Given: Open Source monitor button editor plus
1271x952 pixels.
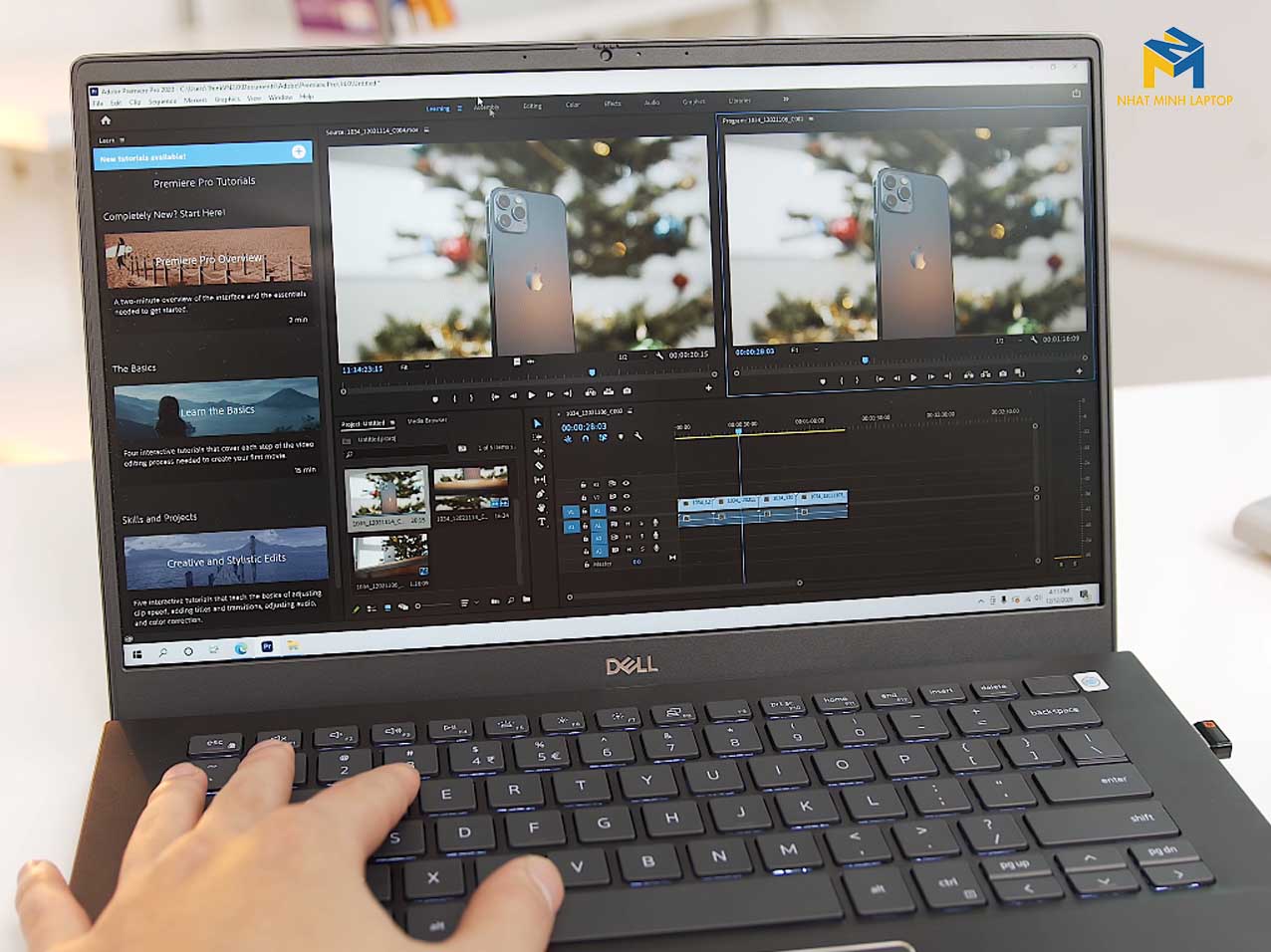Looking at the screenshot, I should click(x=709, y=388).
